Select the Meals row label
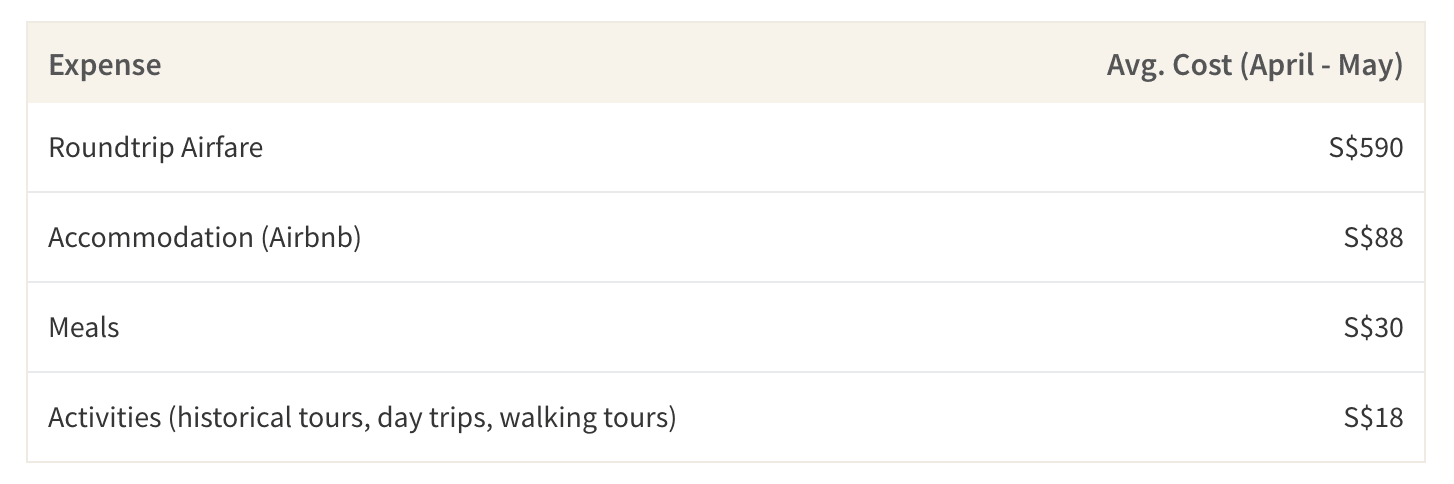 pos(83,328)
